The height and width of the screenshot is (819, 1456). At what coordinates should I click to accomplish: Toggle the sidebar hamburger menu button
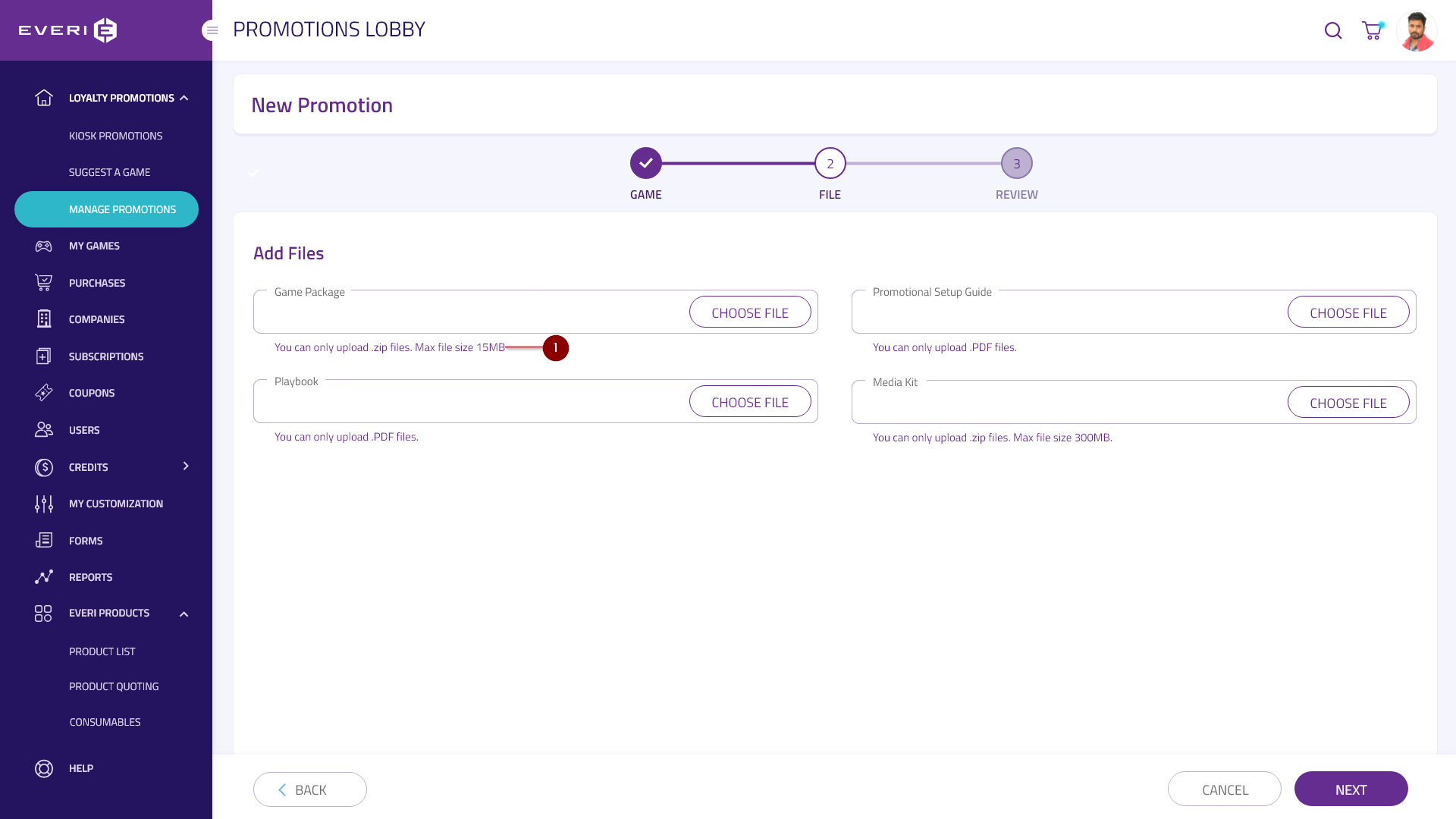click(x=212, y=30)
